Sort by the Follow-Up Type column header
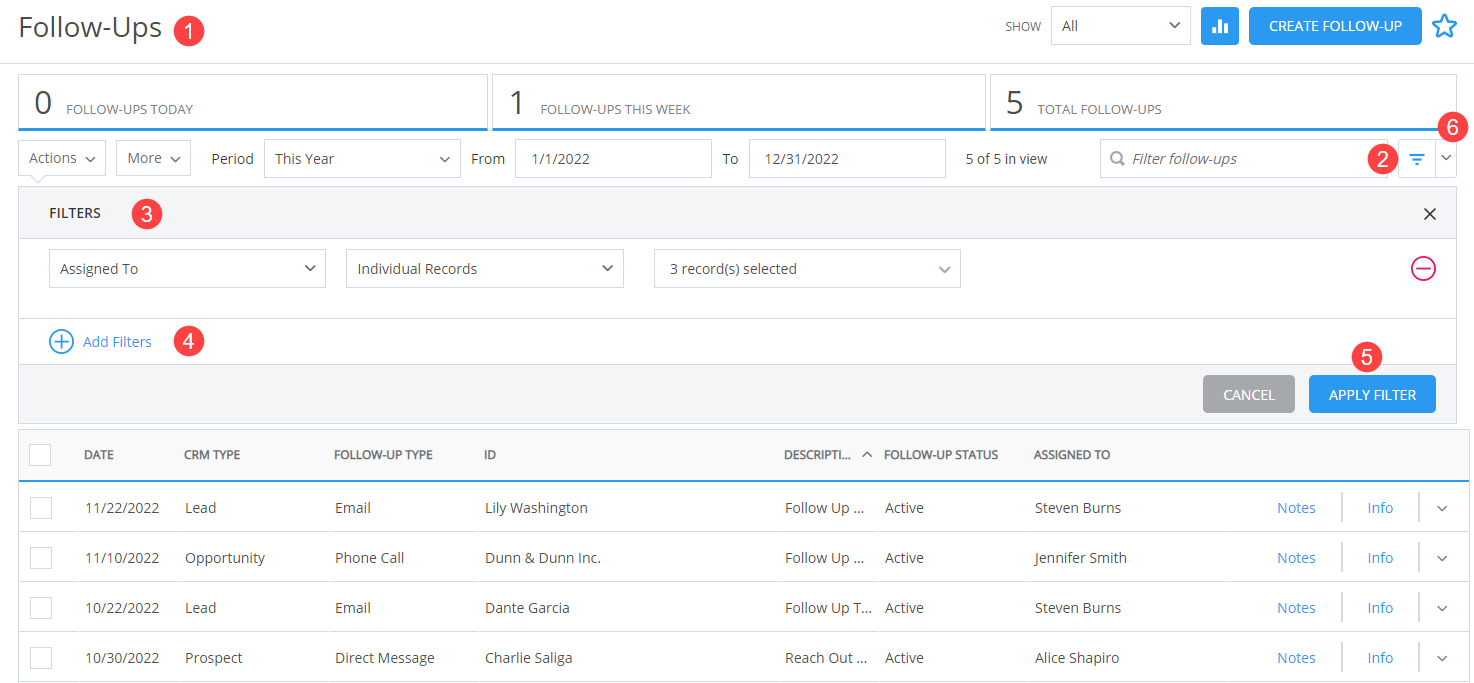 (x=383, y=455)
